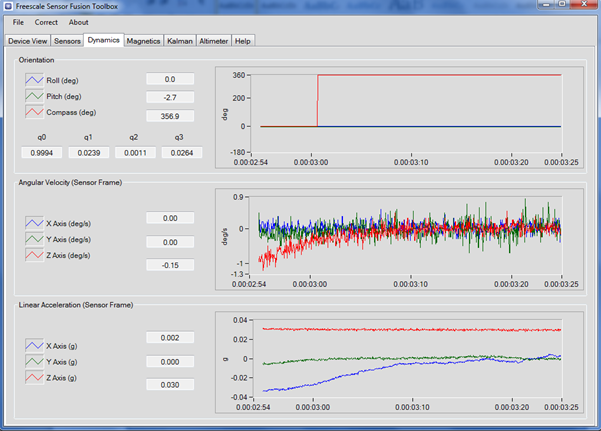Click the Orientation degrees chart
The image size is (601, 431).
(399, 117)
